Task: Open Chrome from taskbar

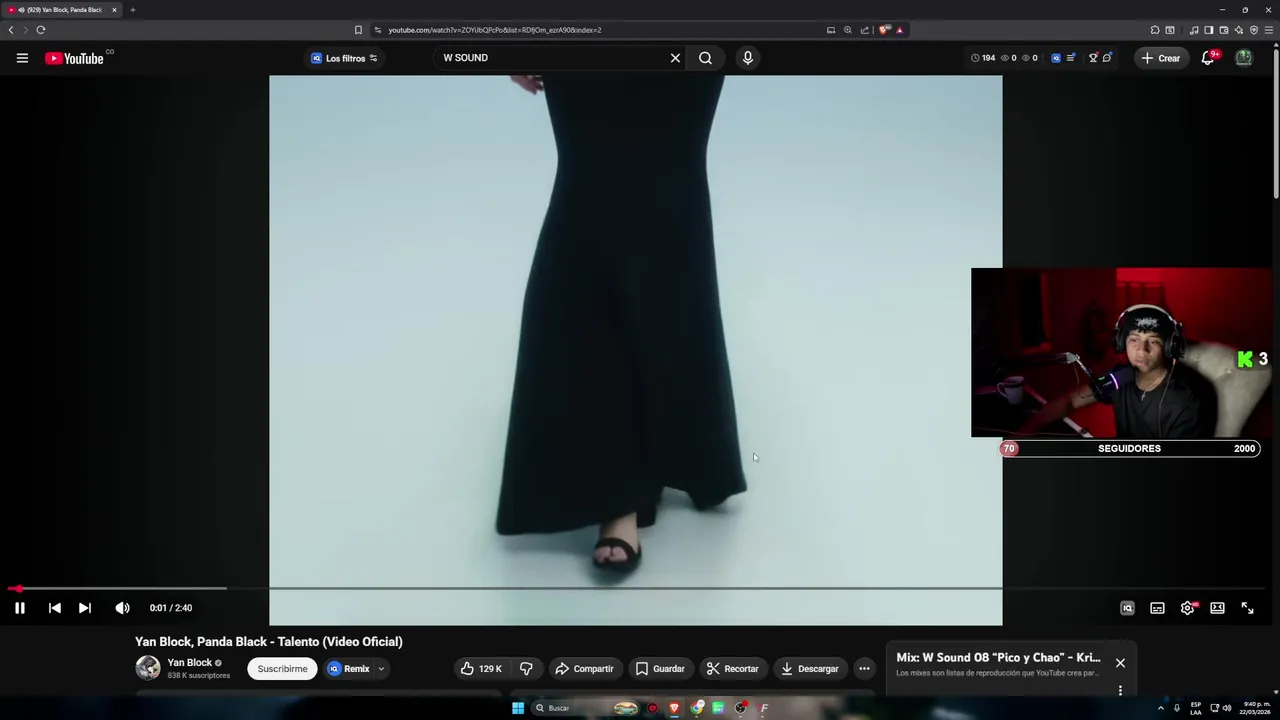Action: click(x=697, y=708)
